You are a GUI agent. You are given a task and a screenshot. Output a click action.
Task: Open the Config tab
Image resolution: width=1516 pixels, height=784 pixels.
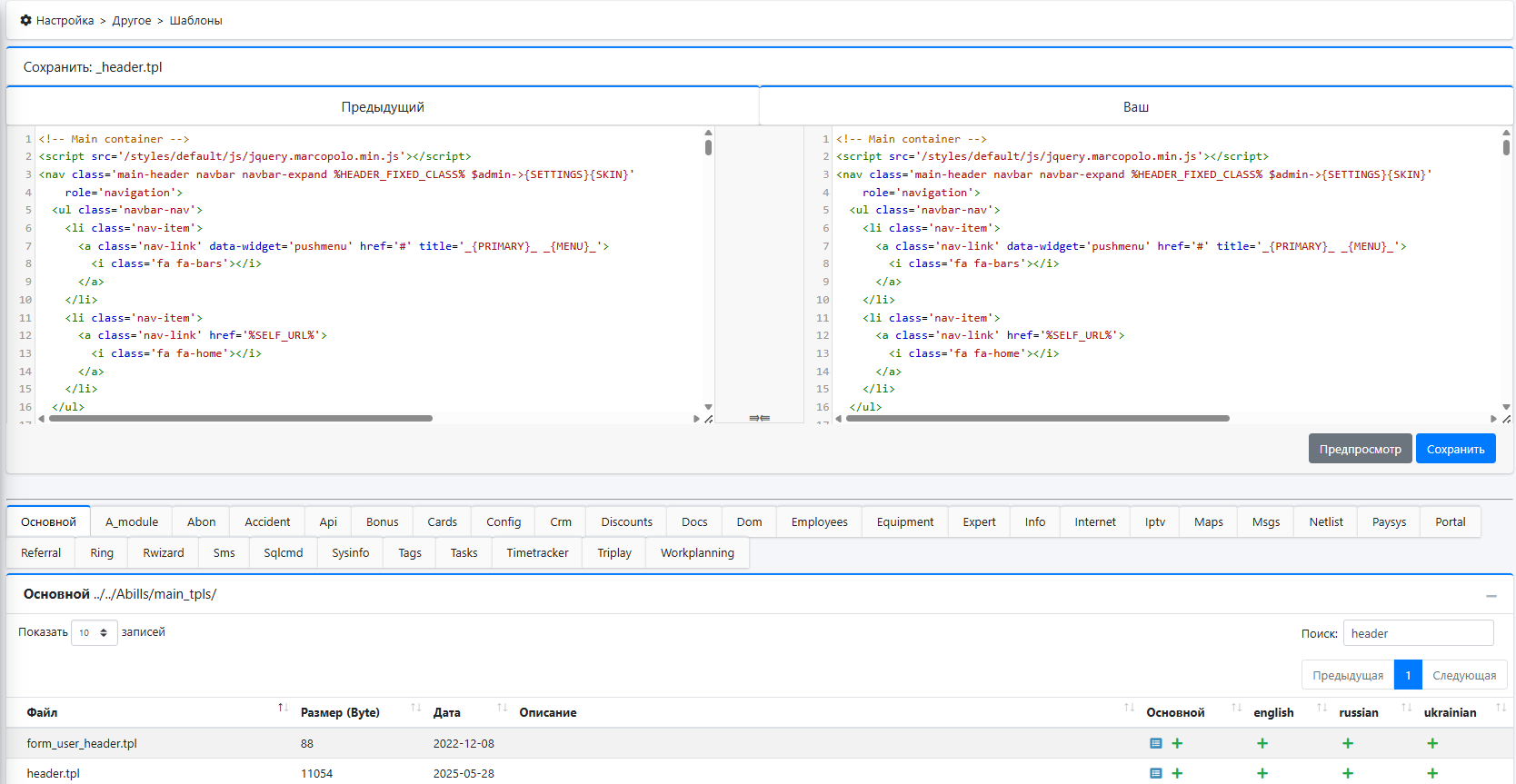[504, 521]
